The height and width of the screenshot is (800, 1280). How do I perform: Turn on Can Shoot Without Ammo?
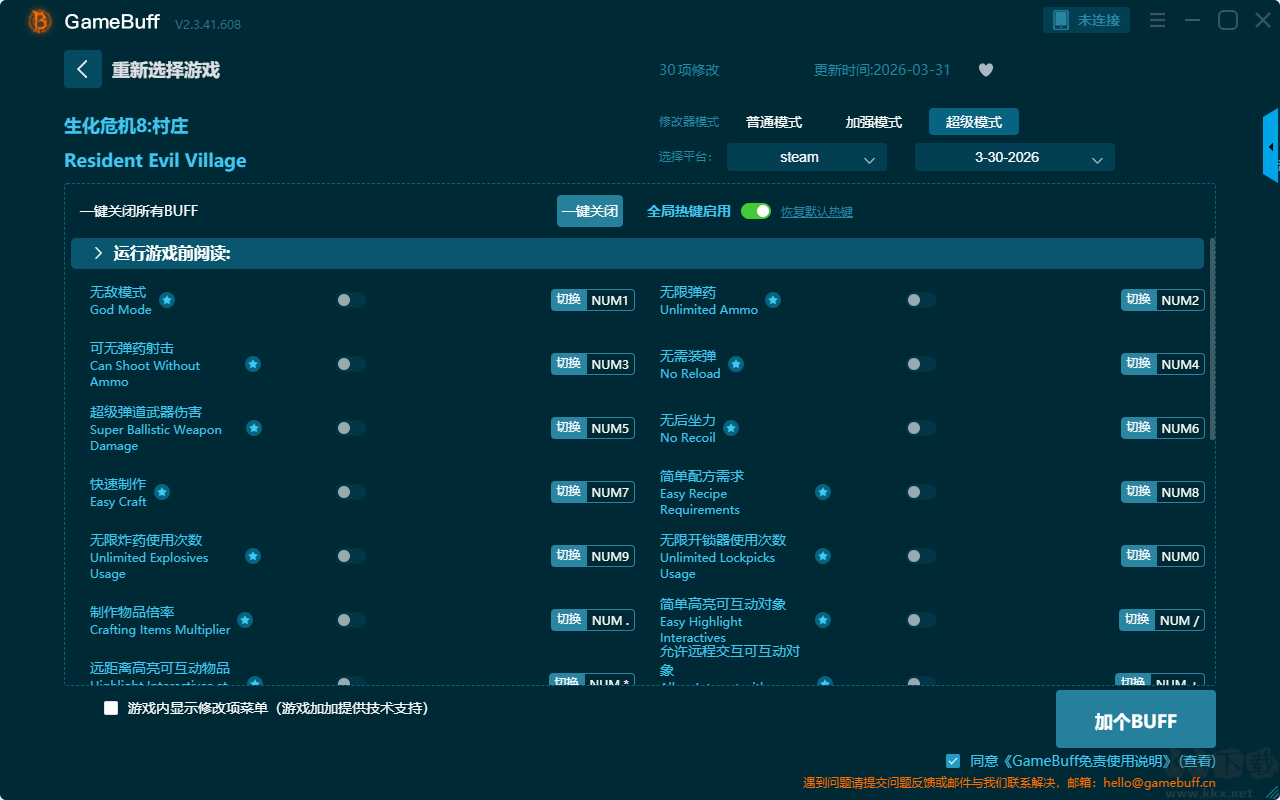[x=351, y=364]
